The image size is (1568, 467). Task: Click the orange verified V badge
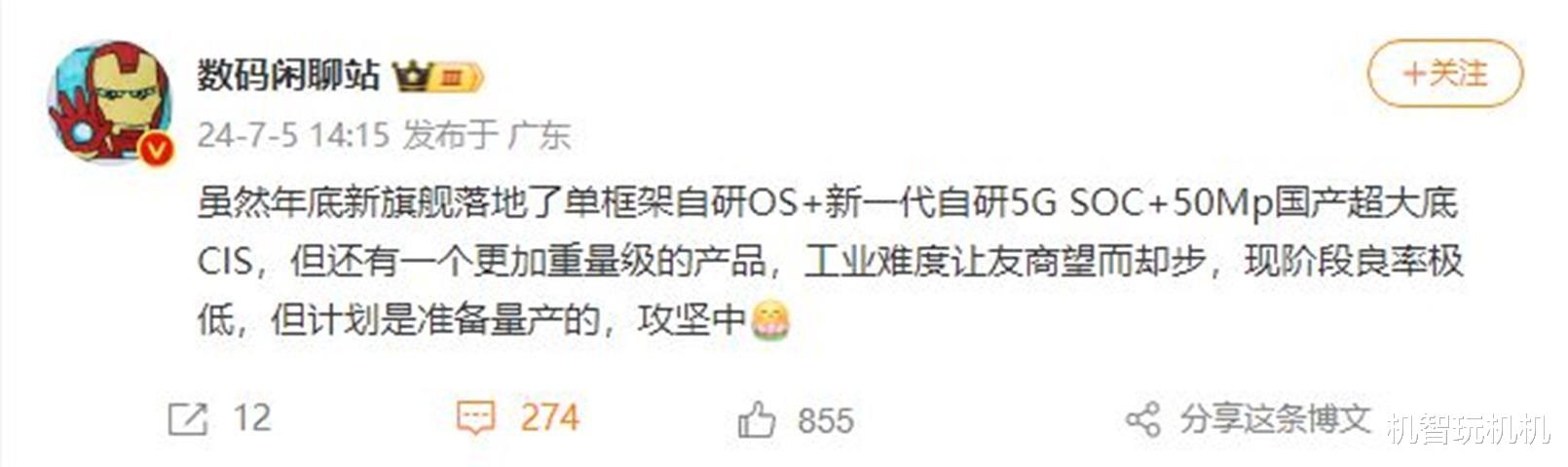156,149
